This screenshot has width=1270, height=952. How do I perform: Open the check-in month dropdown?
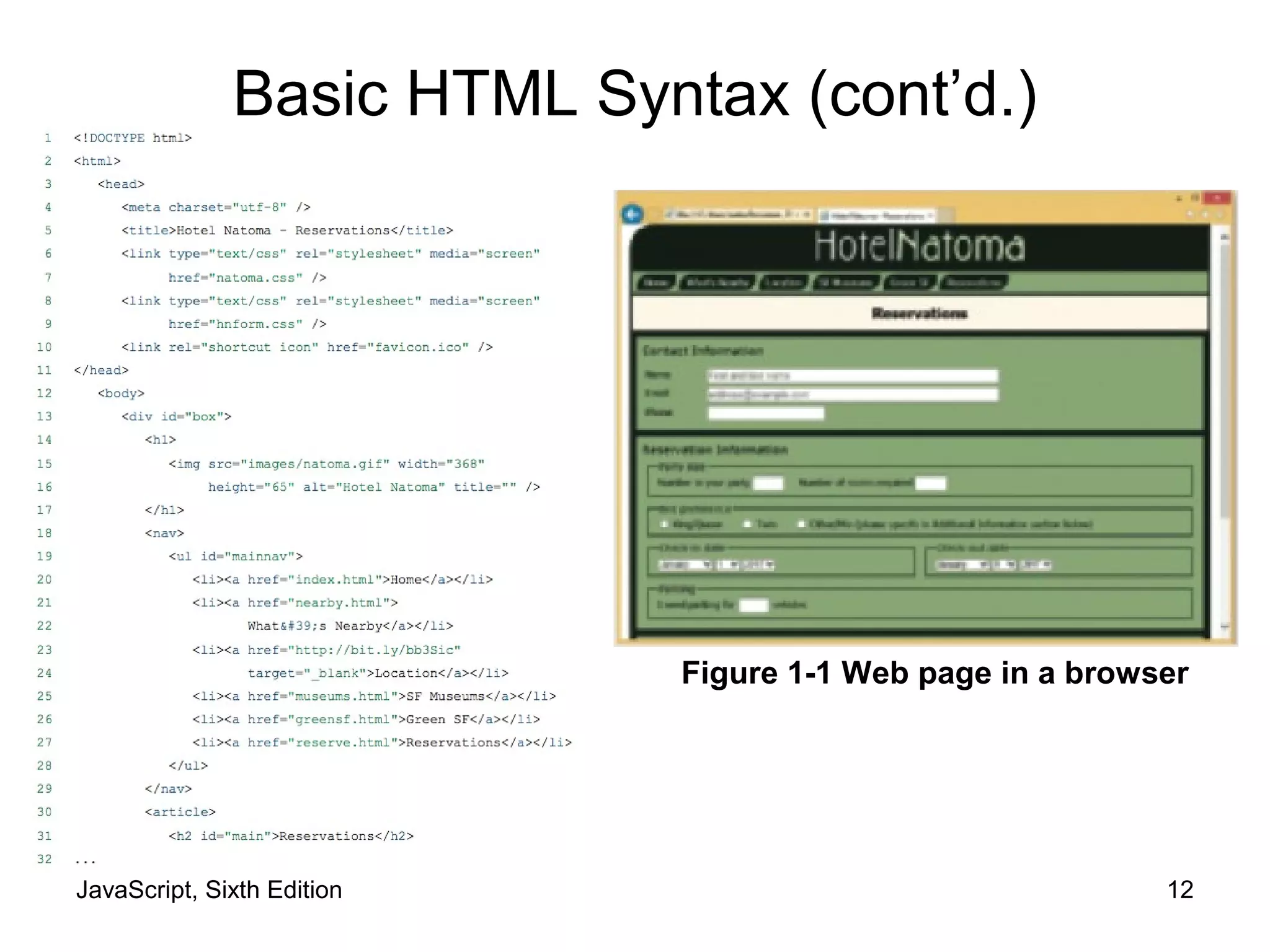685,565
